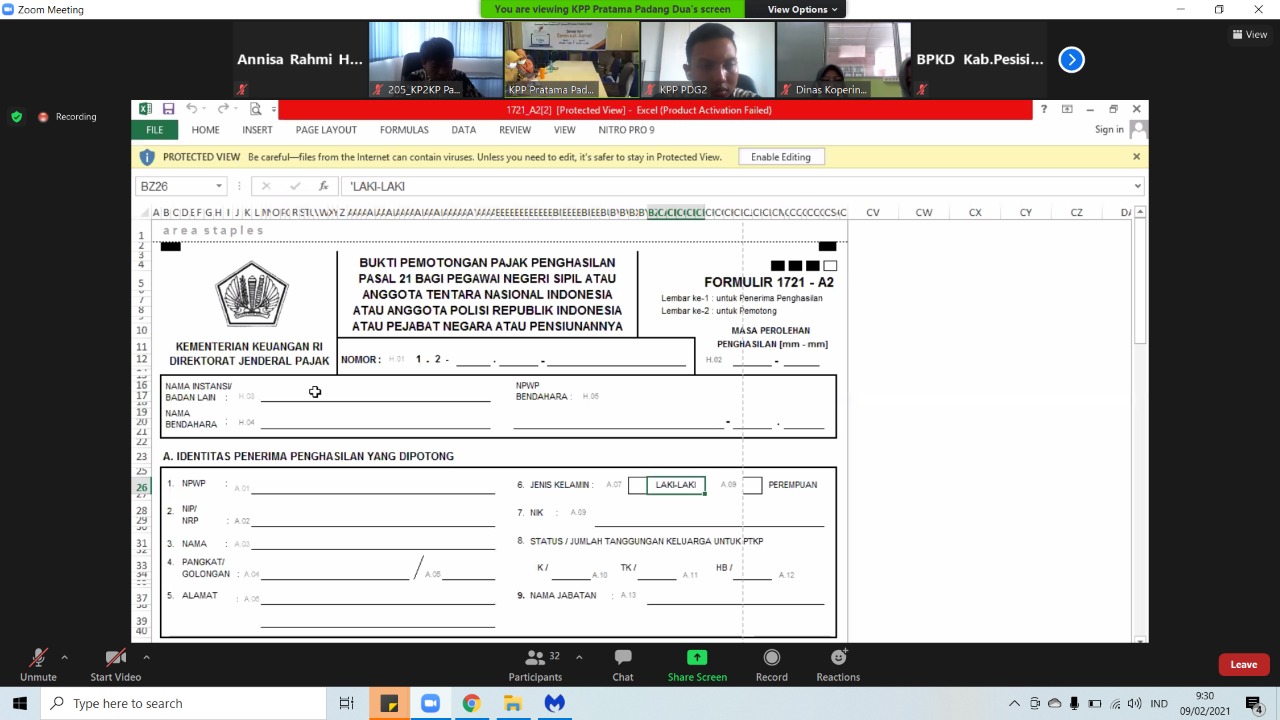This screenshot has height=720, width=1280.
Task: Check the PEREMPUAN gender box
Action: pos(752,485)
